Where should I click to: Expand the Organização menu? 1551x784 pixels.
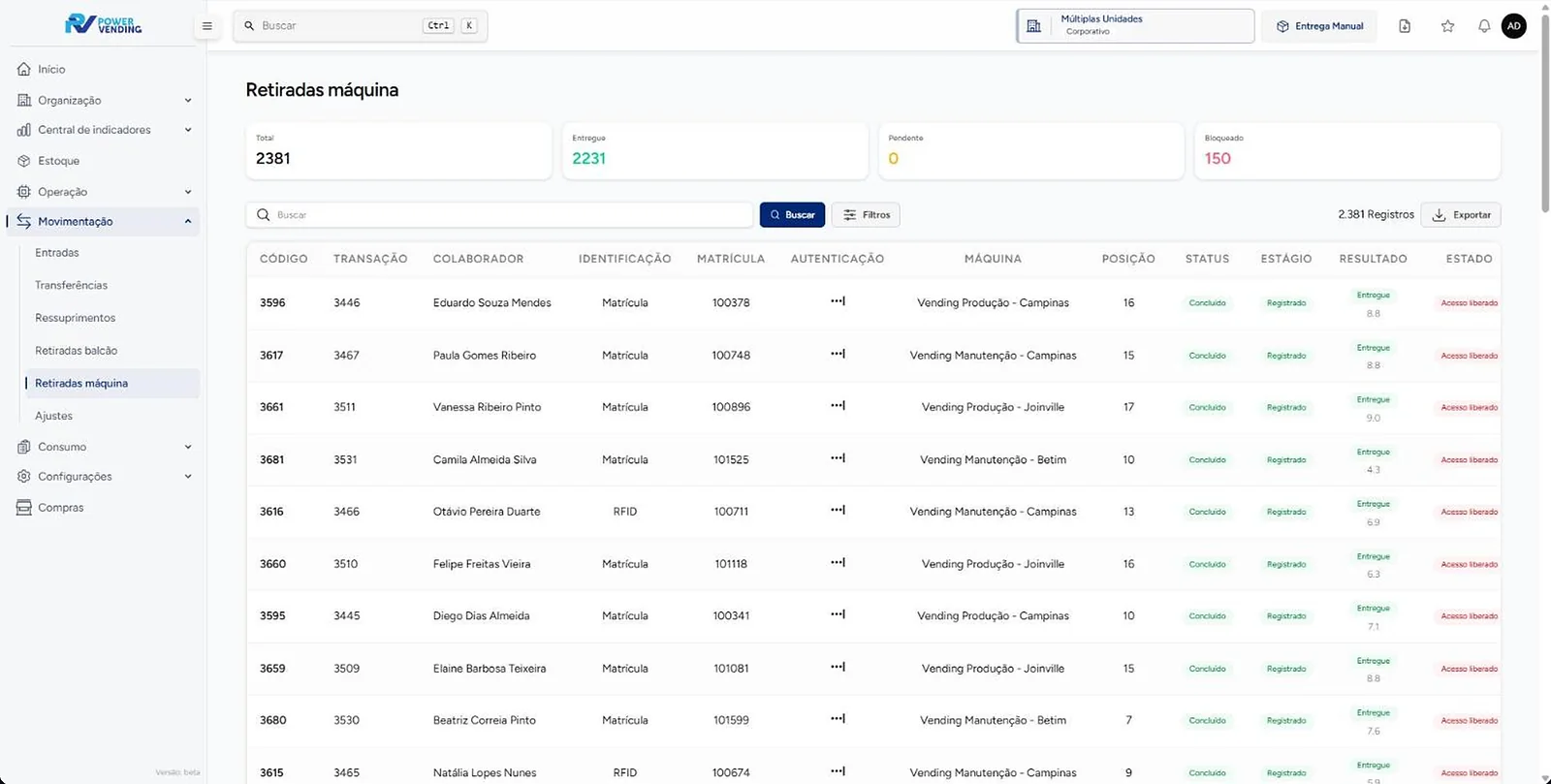[x=104, y=100]
